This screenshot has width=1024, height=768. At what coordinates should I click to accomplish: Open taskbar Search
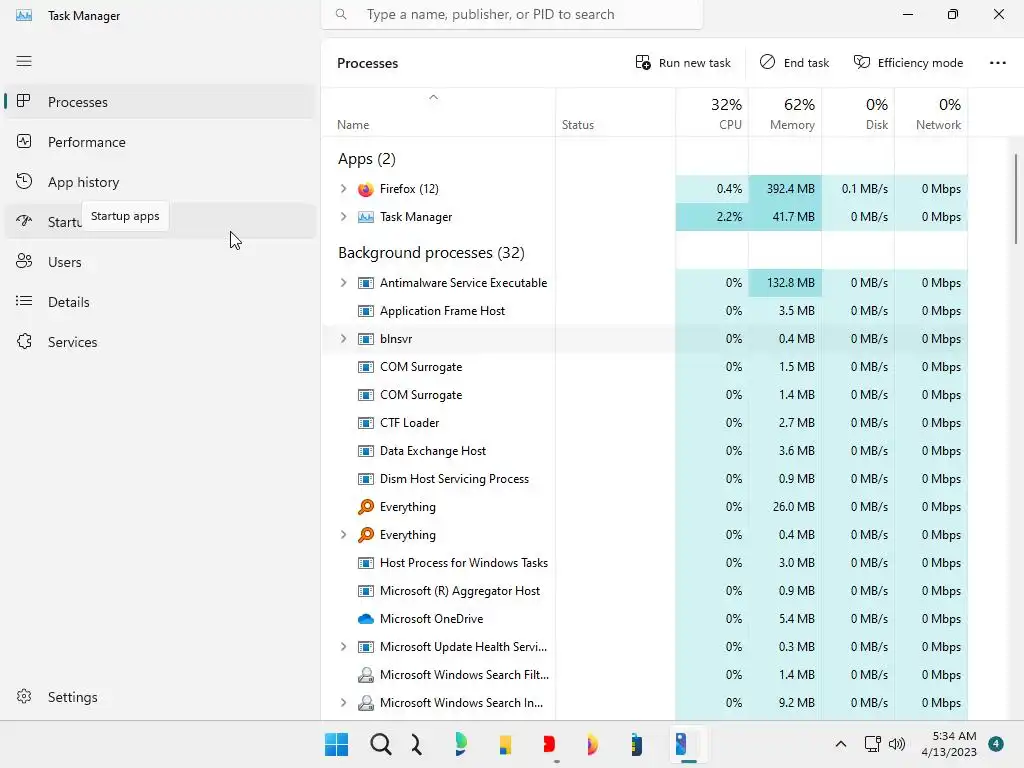coord(381,744)
